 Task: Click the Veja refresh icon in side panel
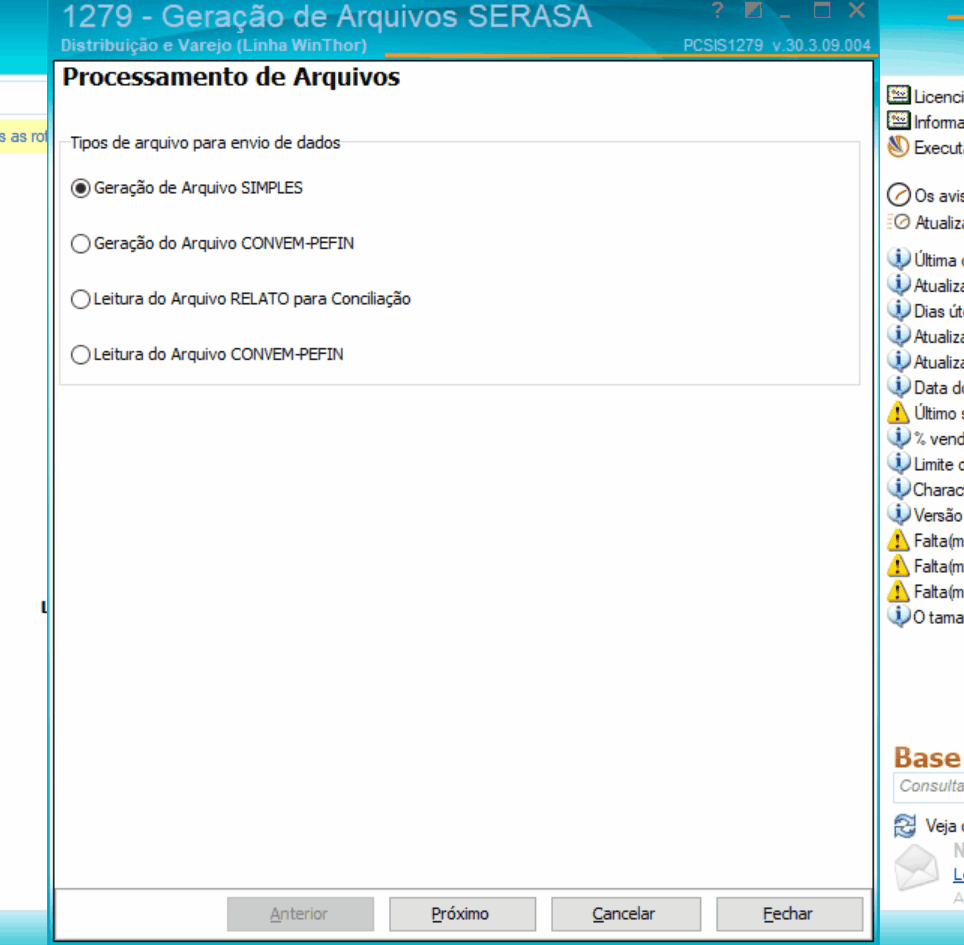(x=904, y=826)
